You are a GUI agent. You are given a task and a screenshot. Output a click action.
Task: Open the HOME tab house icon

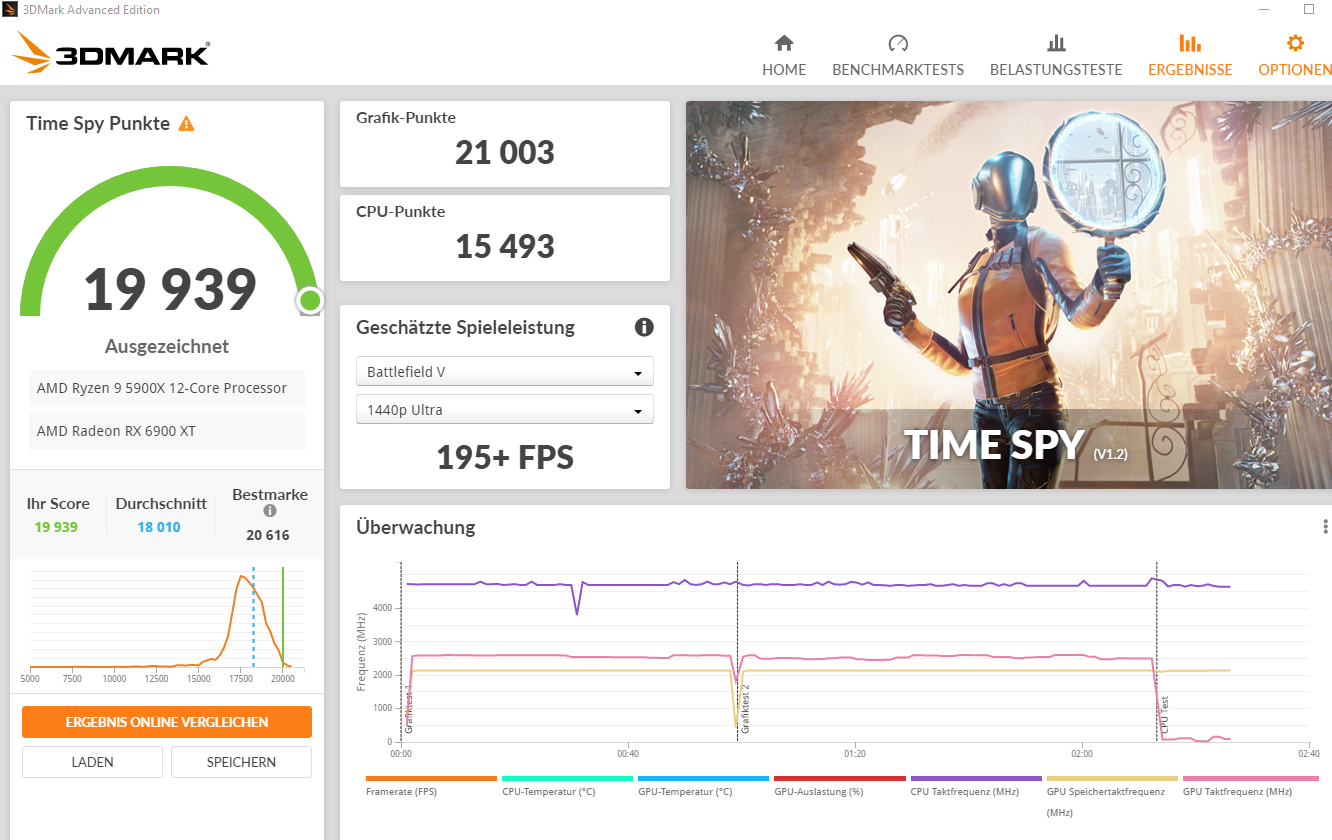(x=784, y=43)
